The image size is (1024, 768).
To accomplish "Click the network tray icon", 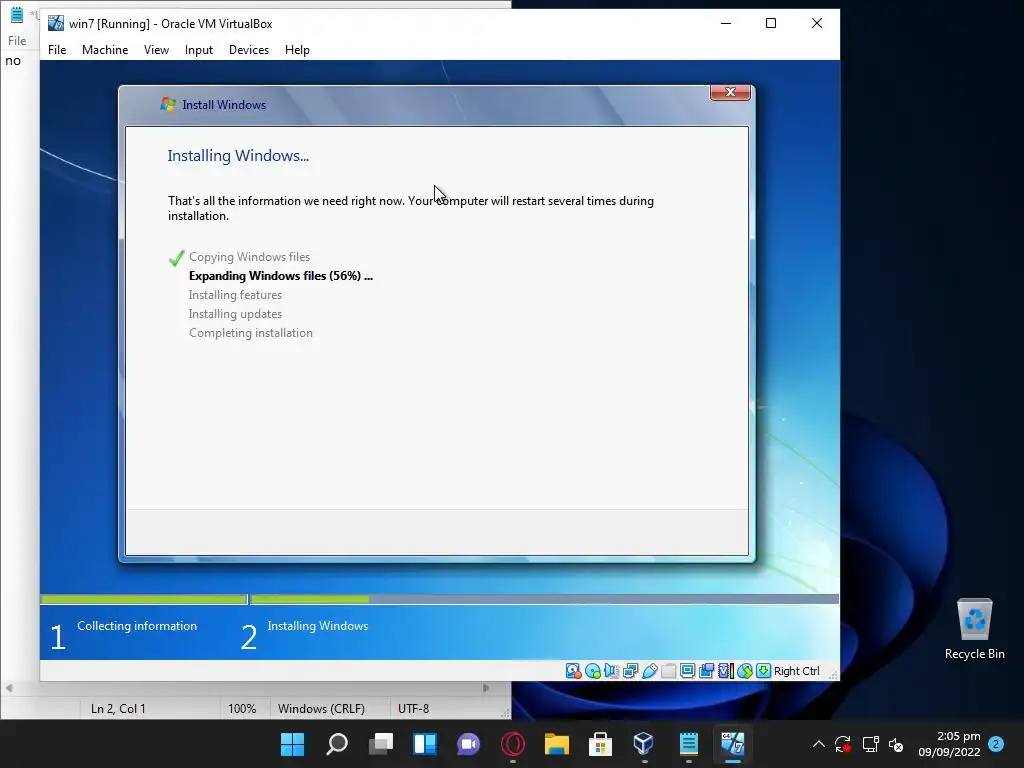I will [x=870, y=744].
